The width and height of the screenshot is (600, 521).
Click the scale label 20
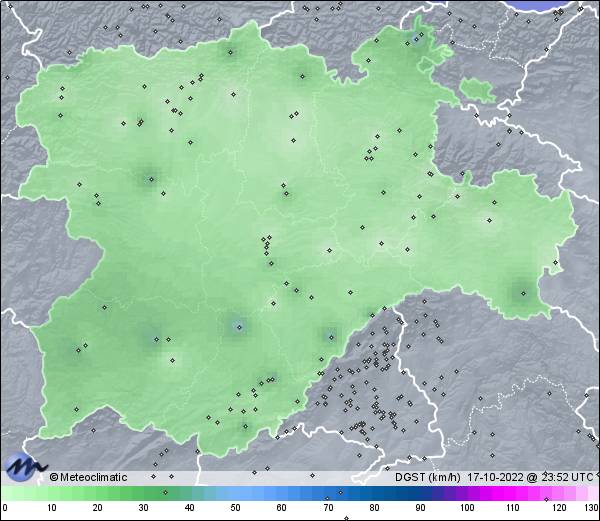[98, 508]
